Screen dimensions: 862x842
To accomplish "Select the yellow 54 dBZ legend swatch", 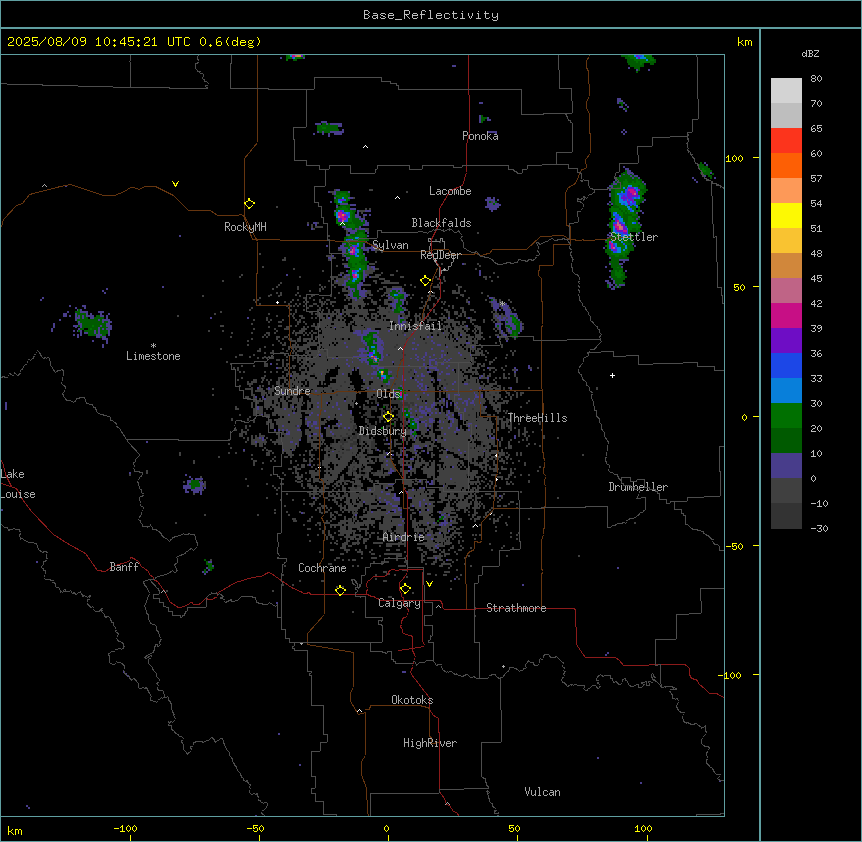I will [786, 215].
